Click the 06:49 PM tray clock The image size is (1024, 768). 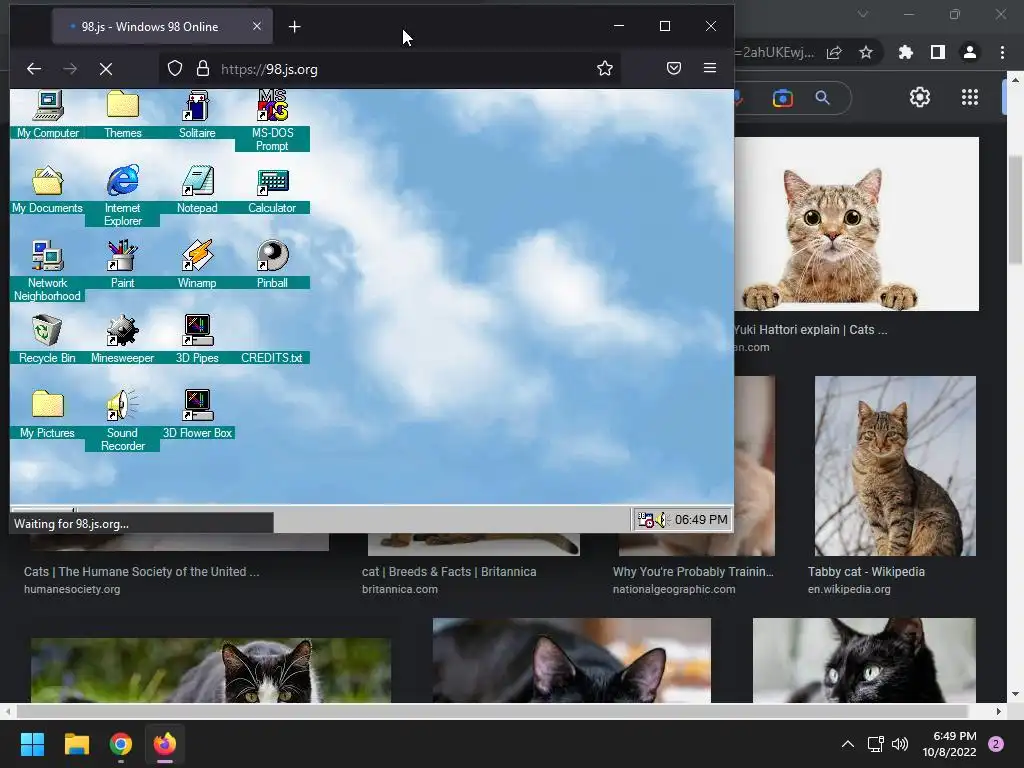(x=701, y=520)
